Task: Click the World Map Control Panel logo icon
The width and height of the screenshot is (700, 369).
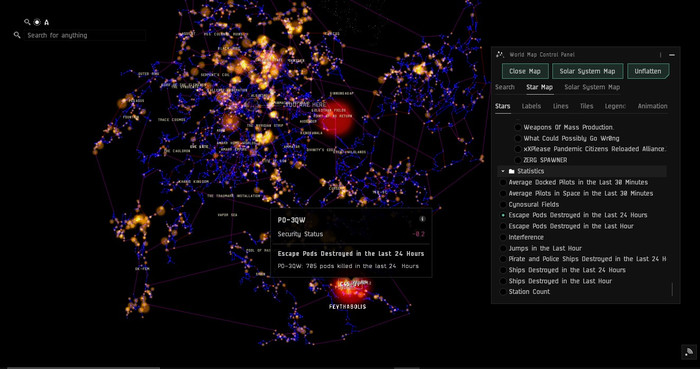Action: 500,54
